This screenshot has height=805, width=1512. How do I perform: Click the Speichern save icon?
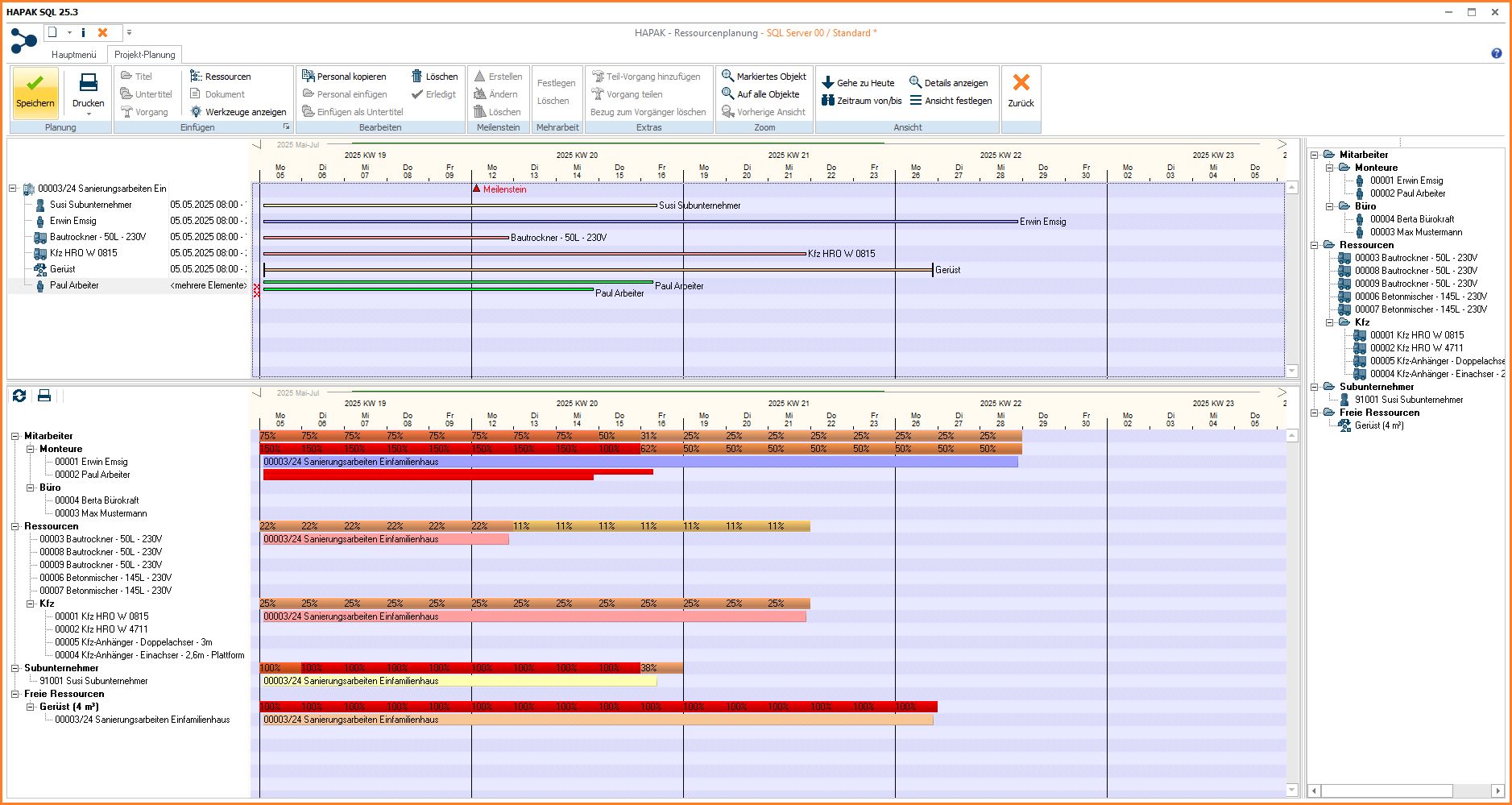[x=35, y=84]
